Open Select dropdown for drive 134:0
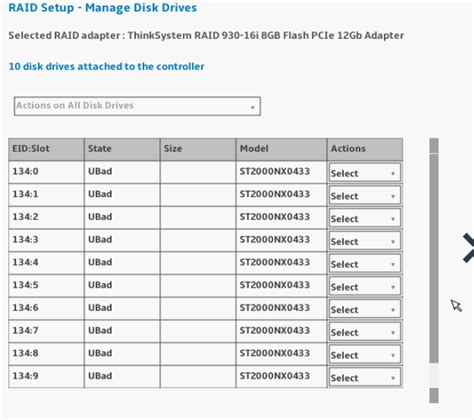The width and height of the screenshot is (474, 420). (x=365, y=172)
